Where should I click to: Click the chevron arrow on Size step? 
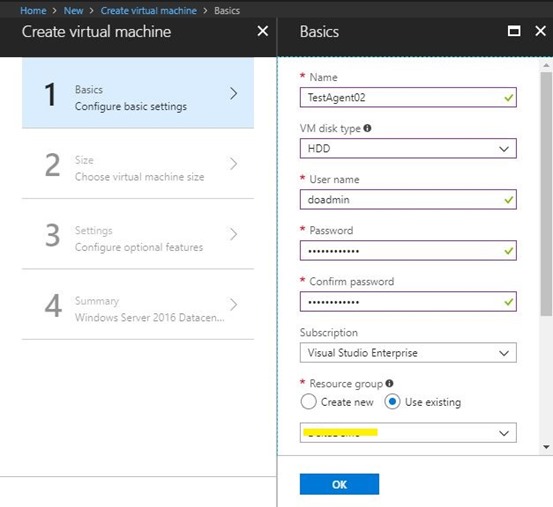coord(233,164)
